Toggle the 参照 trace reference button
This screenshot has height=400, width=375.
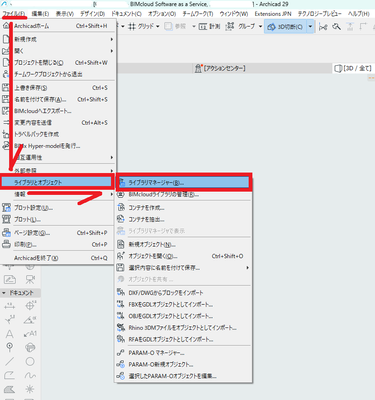tap(175, 26)
